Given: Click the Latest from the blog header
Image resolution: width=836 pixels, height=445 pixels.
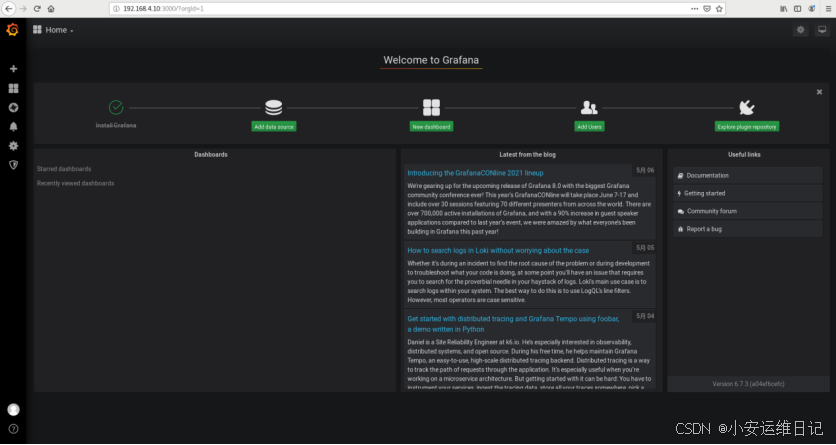Looking at the screenshot, I should (x=527, y=155).
